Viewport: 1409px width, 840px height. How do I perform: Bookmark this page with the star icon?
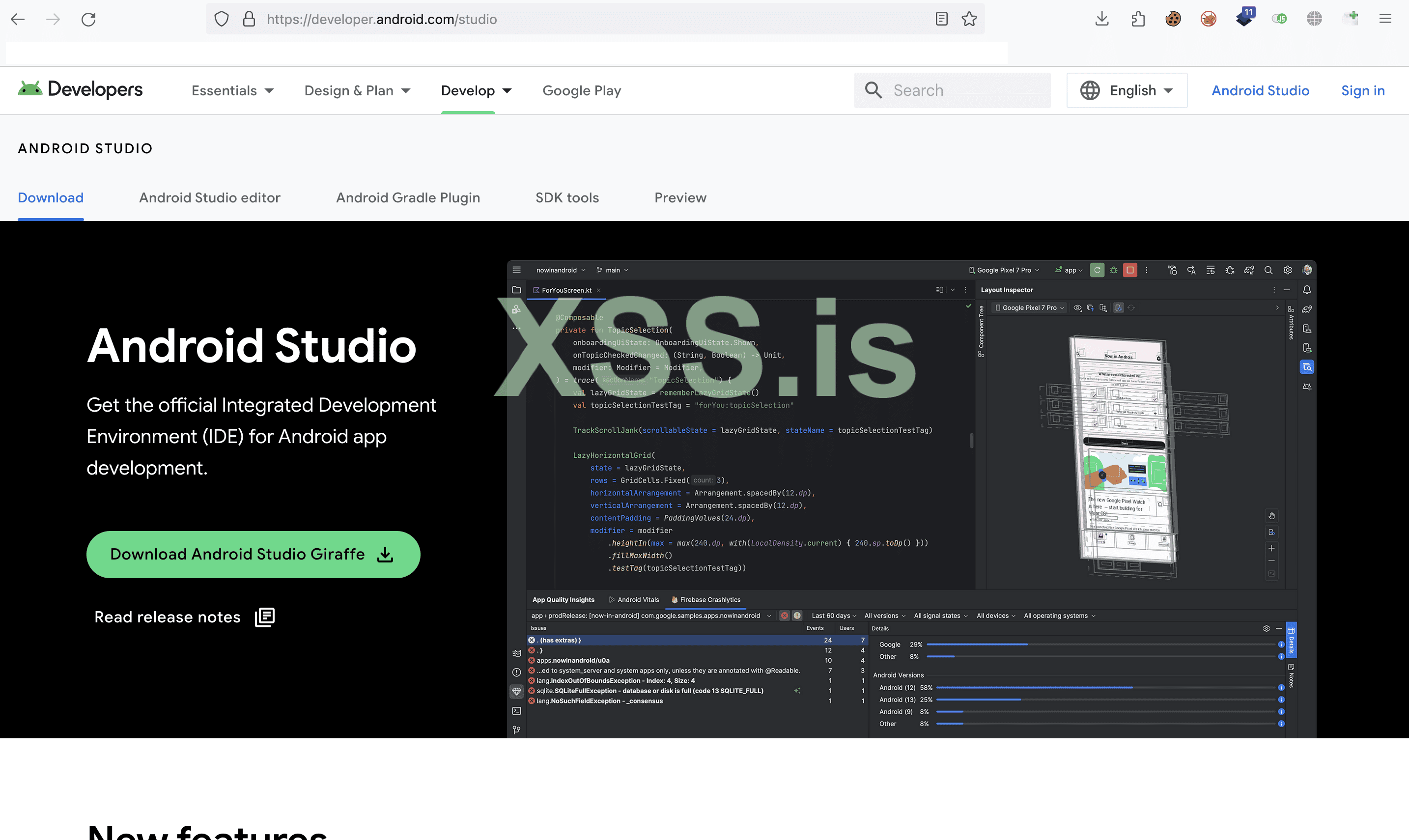click(969, 19)
